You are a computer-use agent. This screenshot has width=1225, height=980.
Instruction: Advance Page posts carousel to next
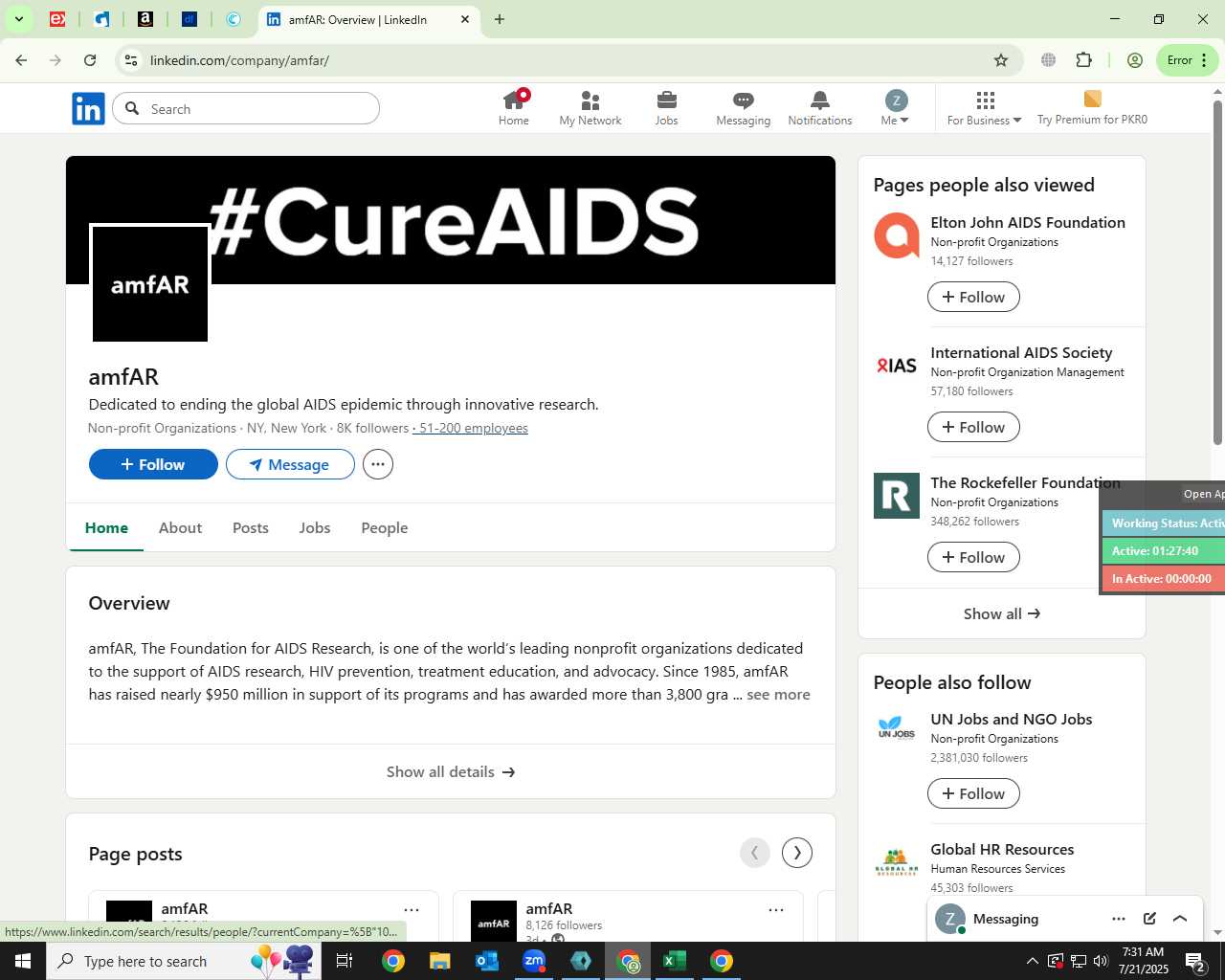point(797,853)
